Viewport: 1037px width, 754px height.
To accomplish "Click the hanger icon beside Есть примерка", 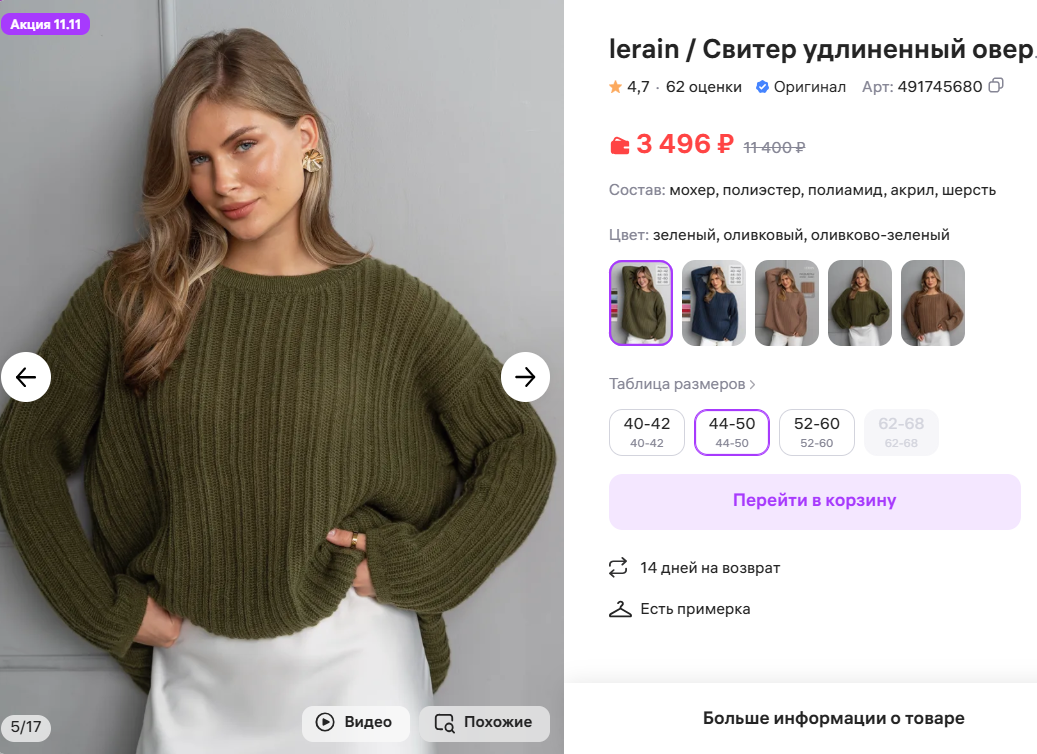I will point(618,608).
